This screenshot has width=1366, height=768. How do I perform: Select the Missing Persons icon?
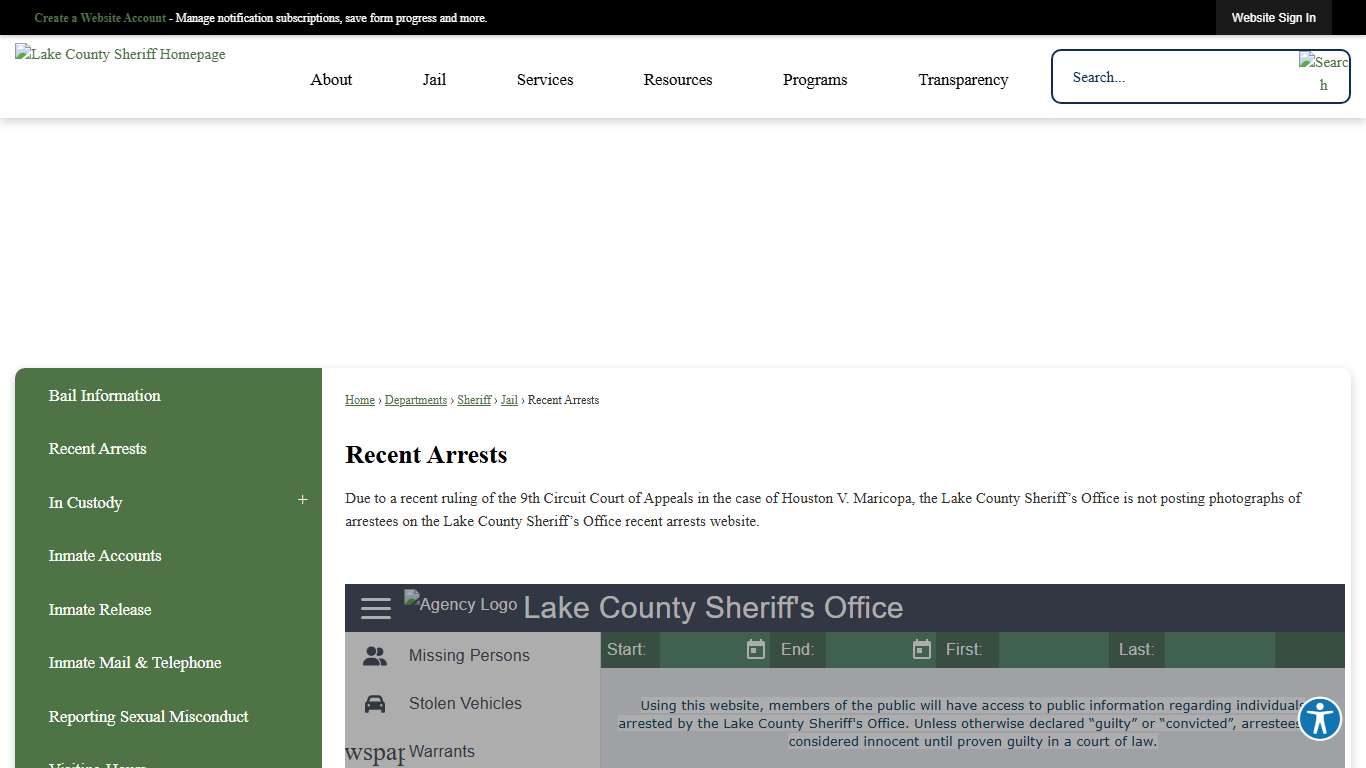374,655
